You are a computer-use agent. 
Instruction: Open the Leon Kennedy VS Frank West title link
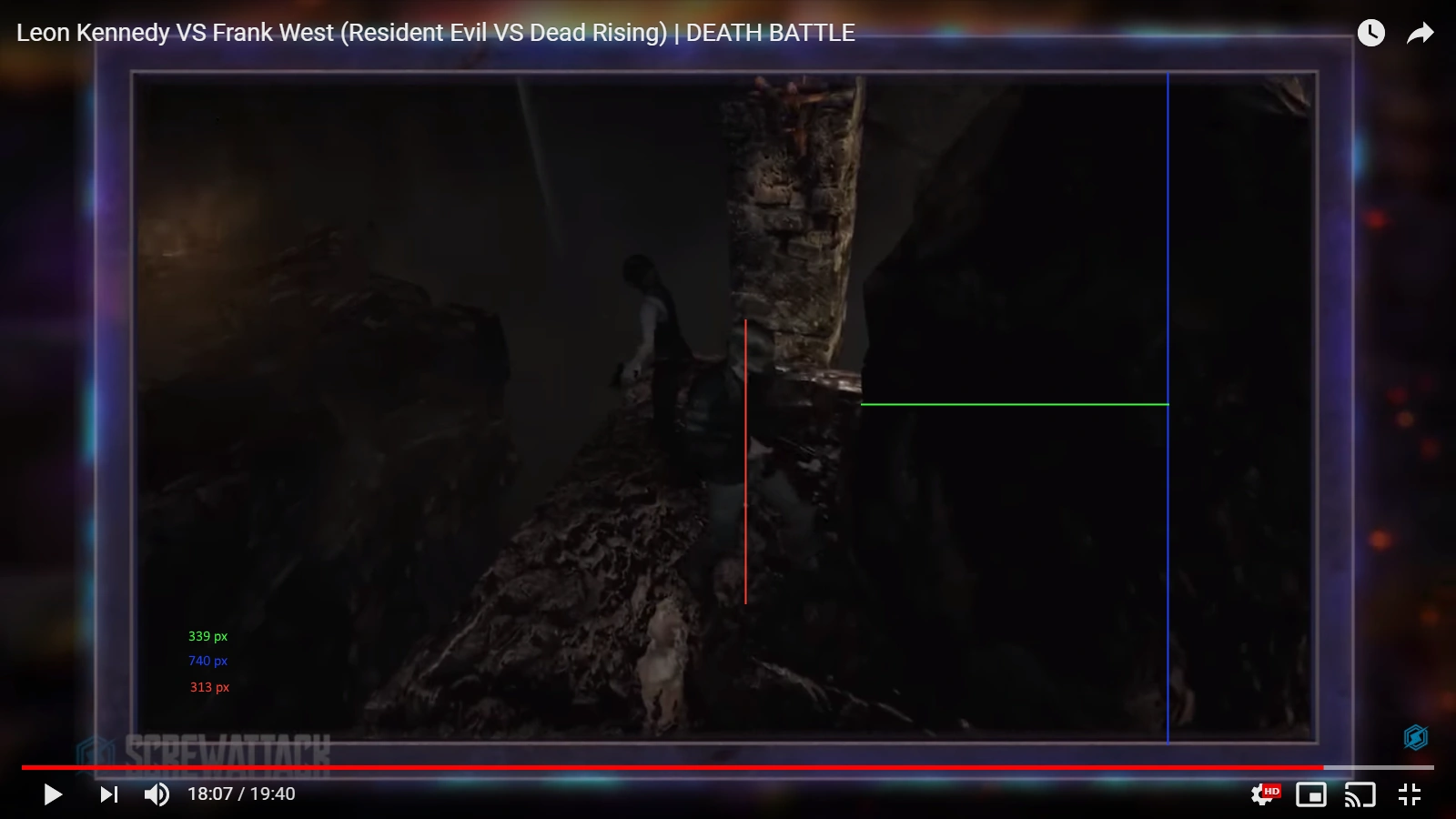pos(436,33)
